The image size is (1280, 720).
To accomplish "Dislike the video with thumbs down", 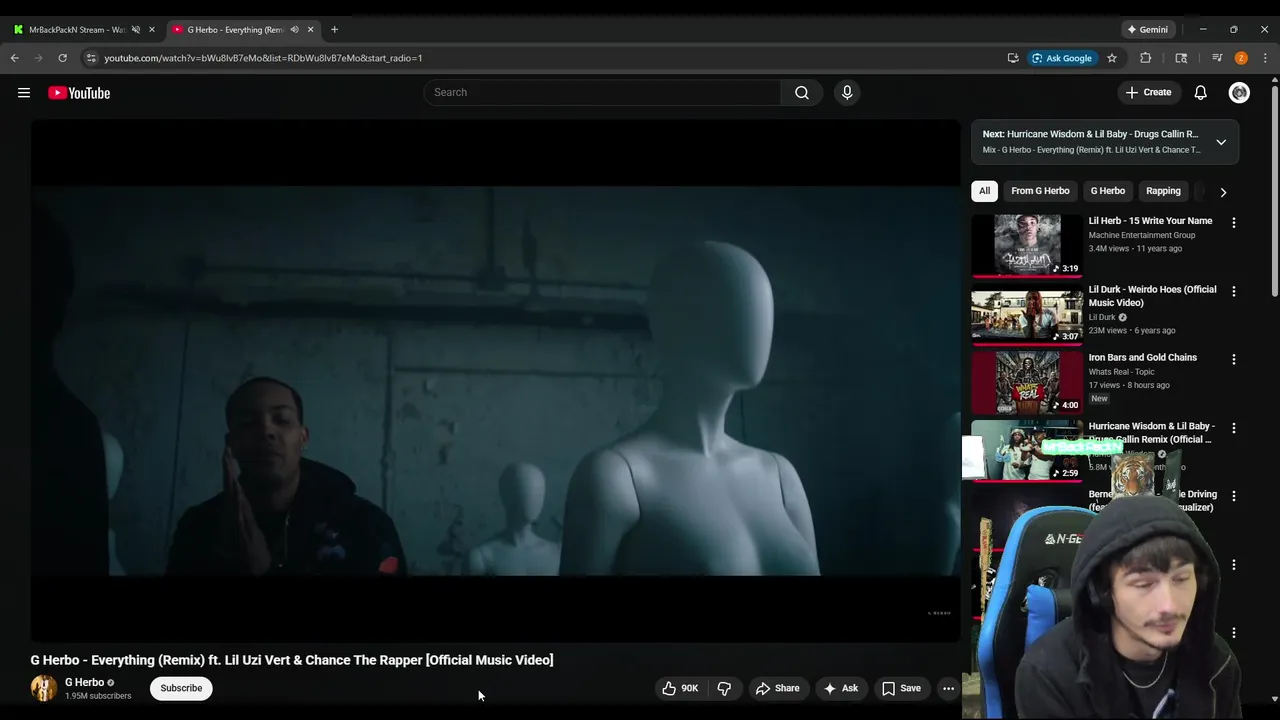I will pos(724,688).
